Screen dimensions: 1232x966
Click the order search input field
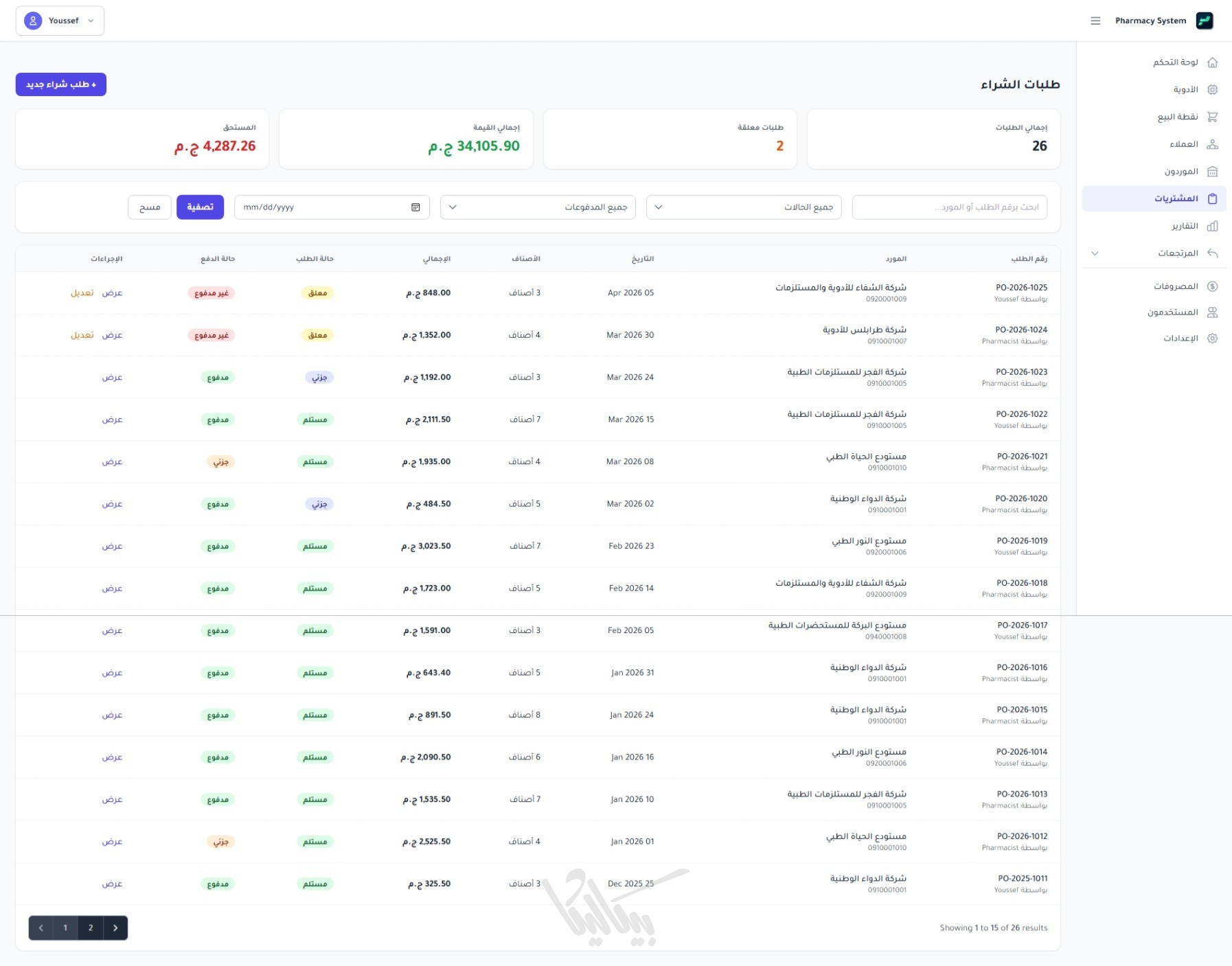click(949, 207)
